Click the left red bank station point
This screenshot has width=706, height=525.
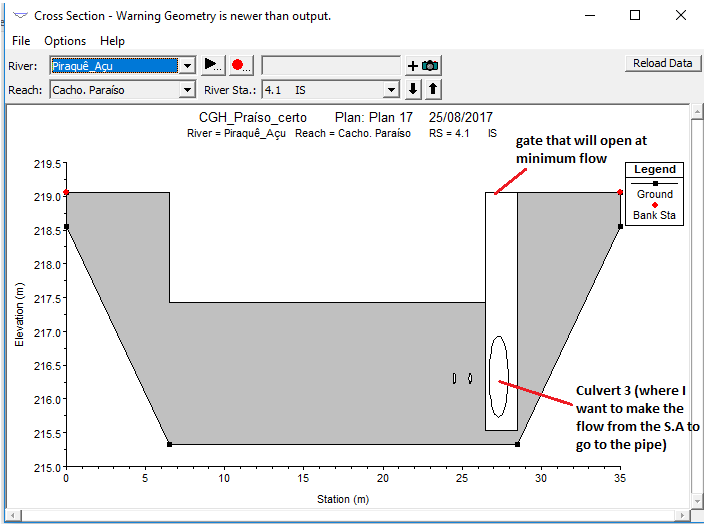66,192
